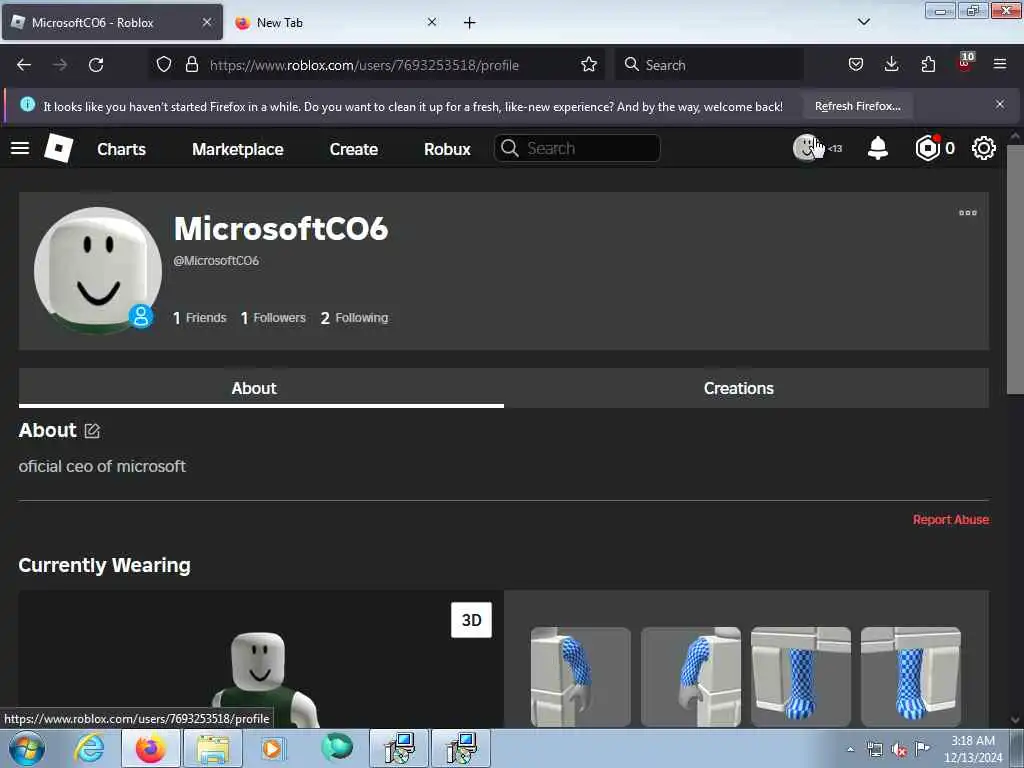The width and height of the screenshot is (1024, 768).
Task: Click the avatar icon in Roblox header
Action: [x=807, y=148]
